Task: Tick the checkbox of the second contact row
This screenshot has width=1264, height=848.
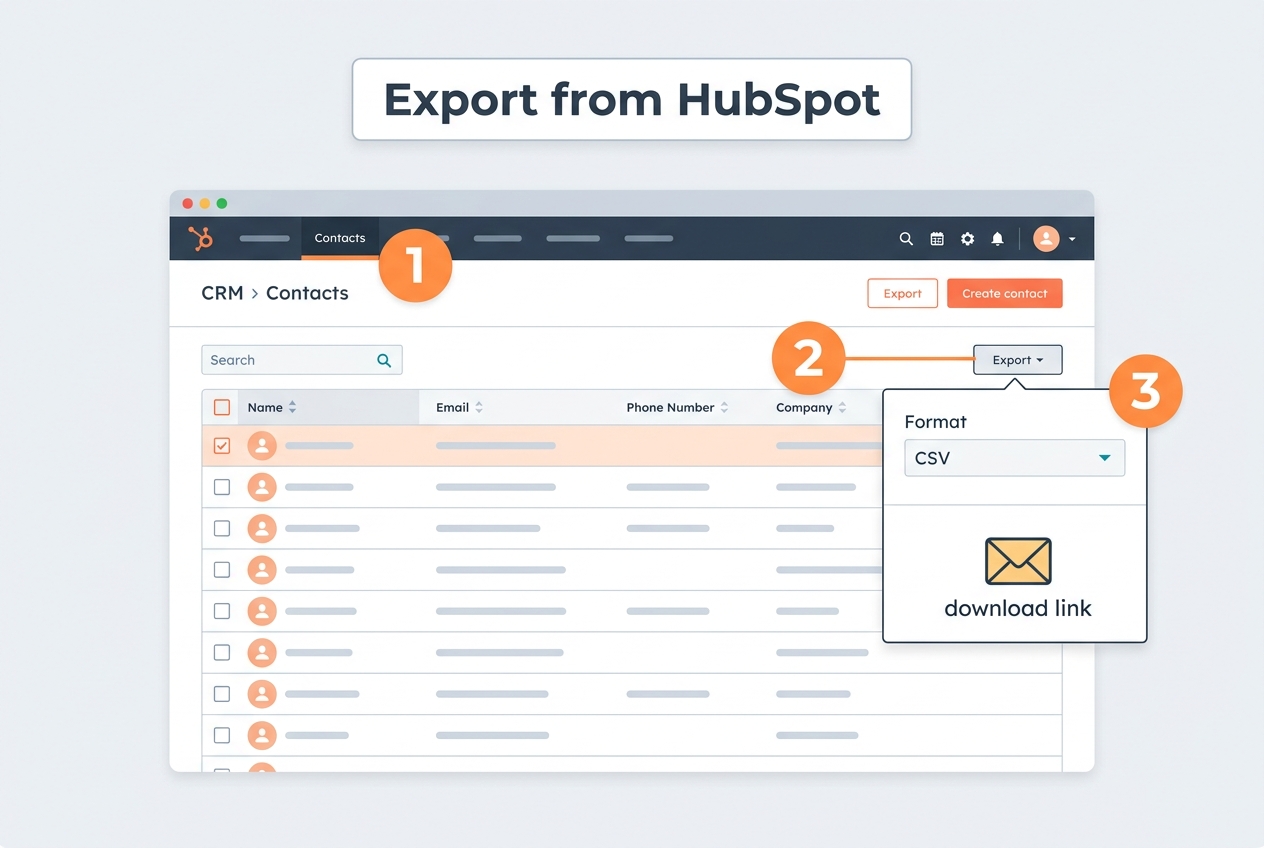Action: click(x=222, y=487)
